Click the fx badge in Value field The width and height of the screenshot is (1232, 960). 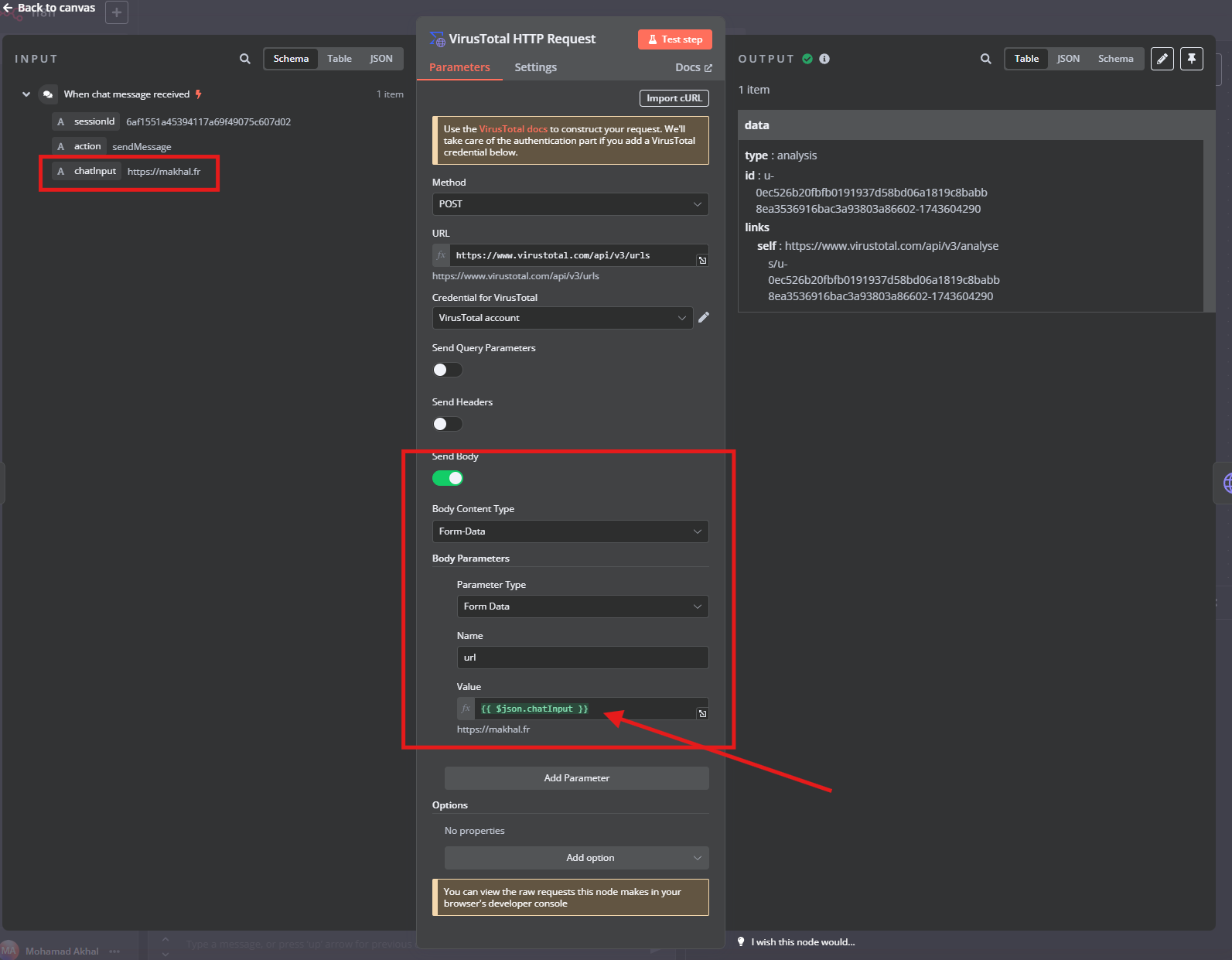coord(466,709)
